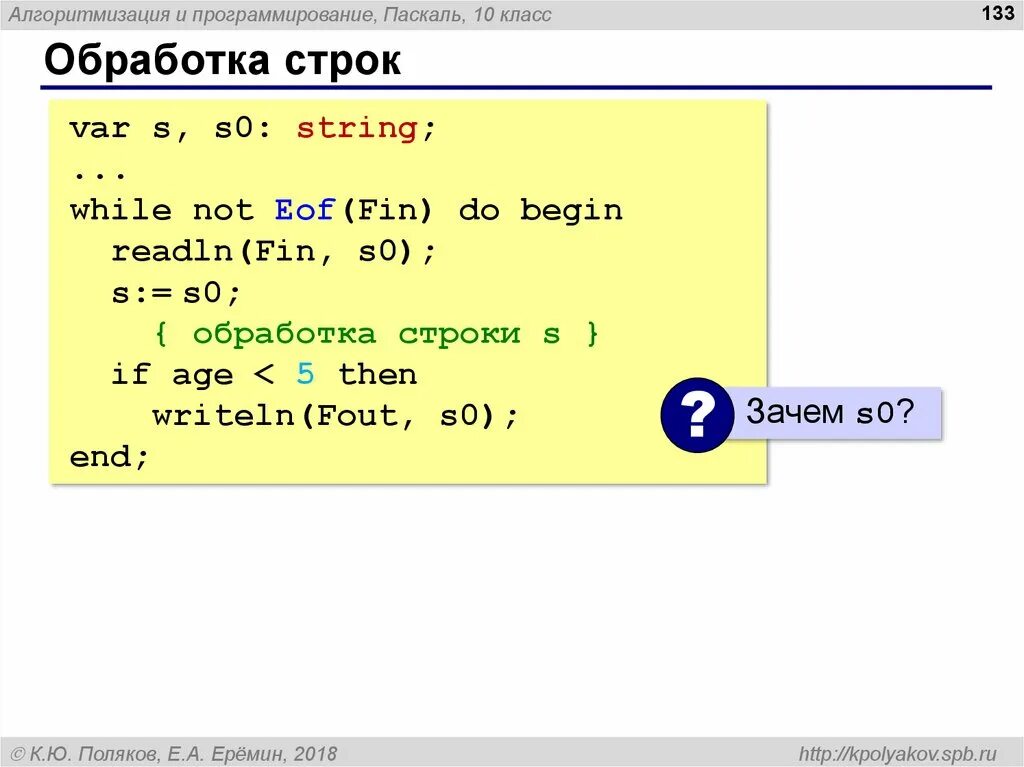Click the line 'while not Eof(Fin) do begin'
The image size is (1024, 767).
click(x=346, y=210)
